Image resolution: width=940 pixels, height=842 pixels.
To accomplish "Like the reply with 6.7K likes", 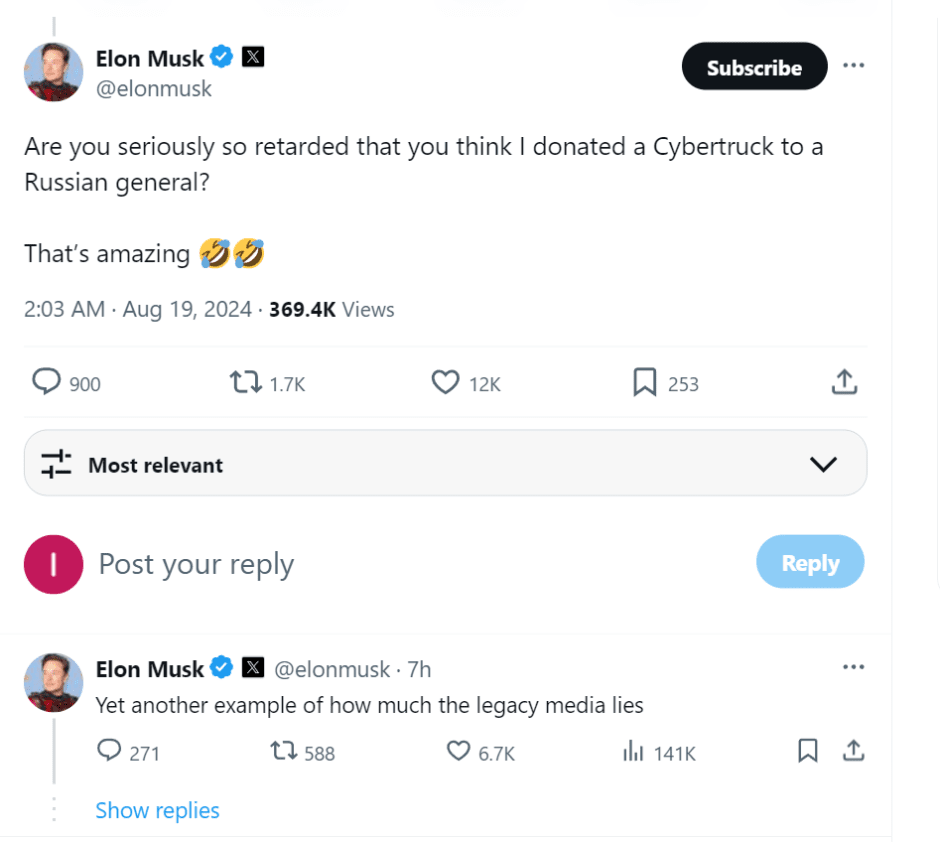I will (458, 752).
